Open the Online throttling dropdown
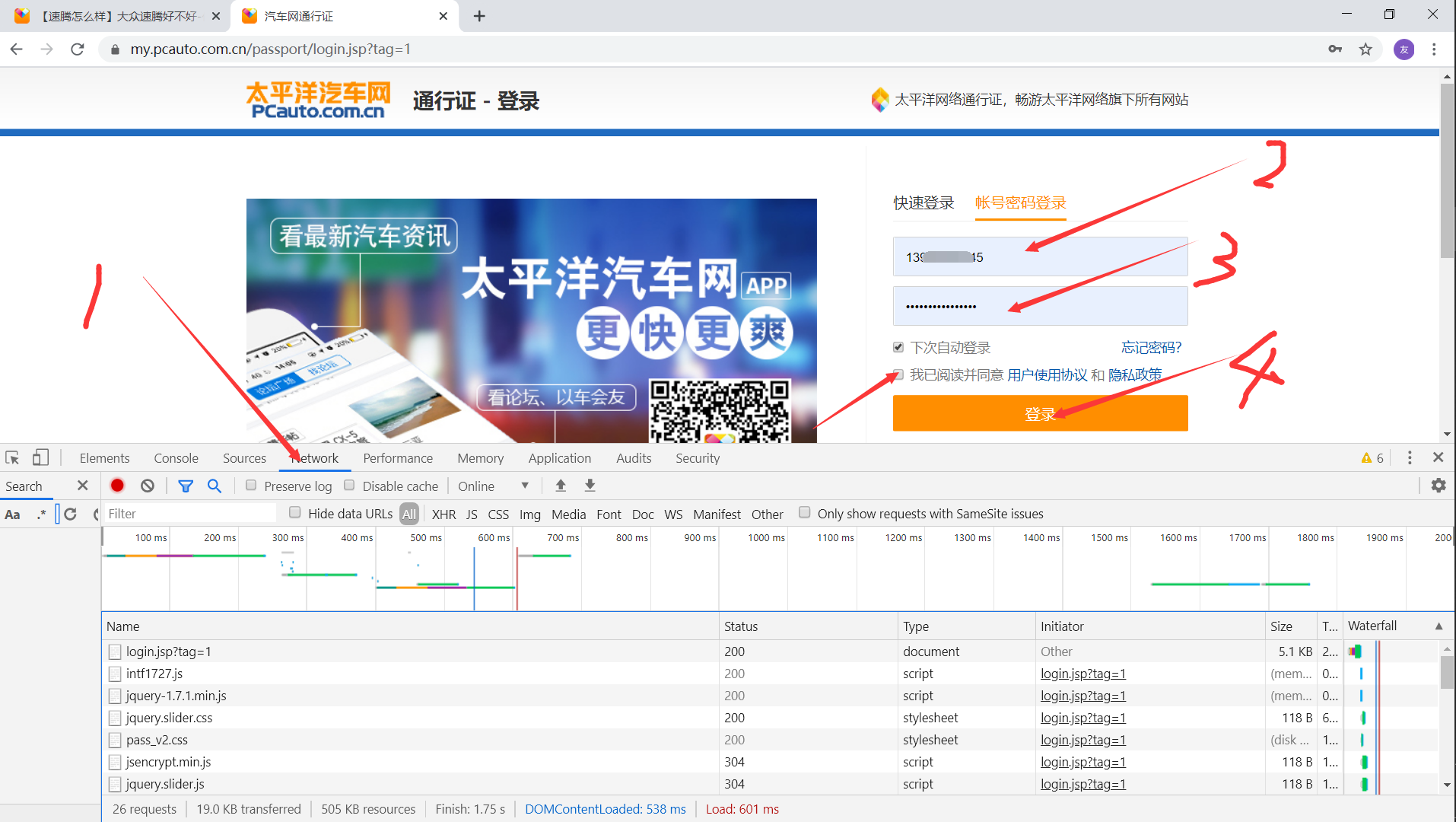The height and width of the screenshot is (822, 1456). coord(493,486)
